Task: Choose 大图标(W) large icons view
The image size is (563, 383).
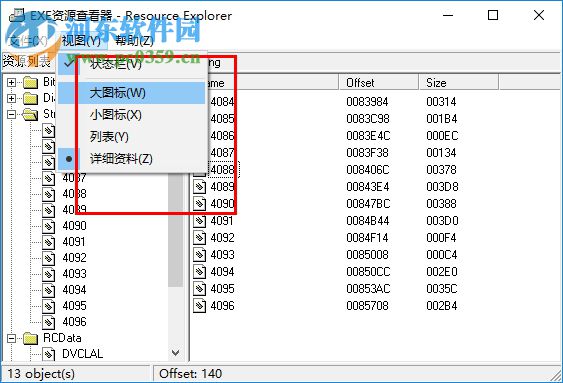Action: tap(132, 93)
